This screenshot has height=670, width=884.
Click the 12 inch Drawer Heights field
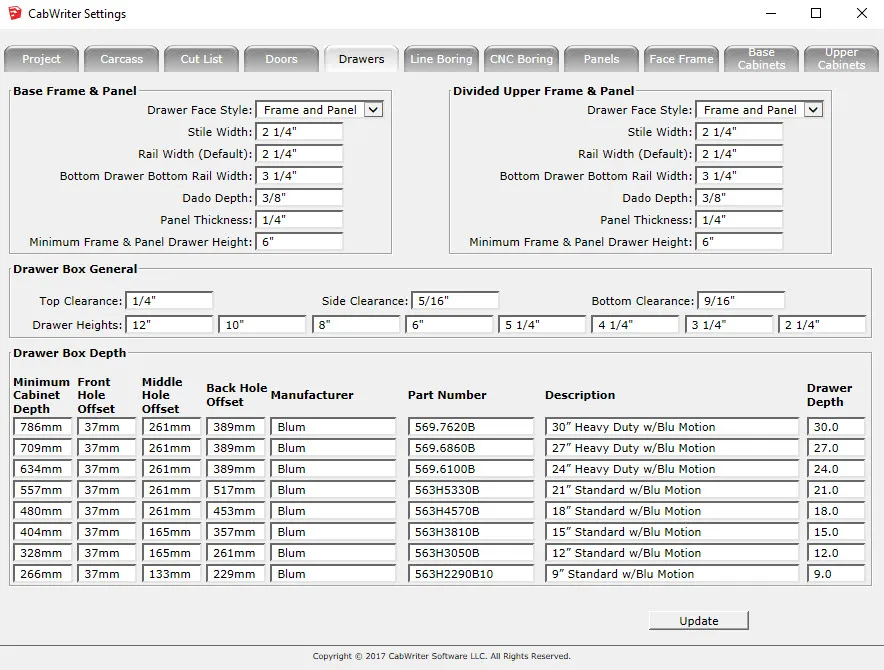pos(168,323)
